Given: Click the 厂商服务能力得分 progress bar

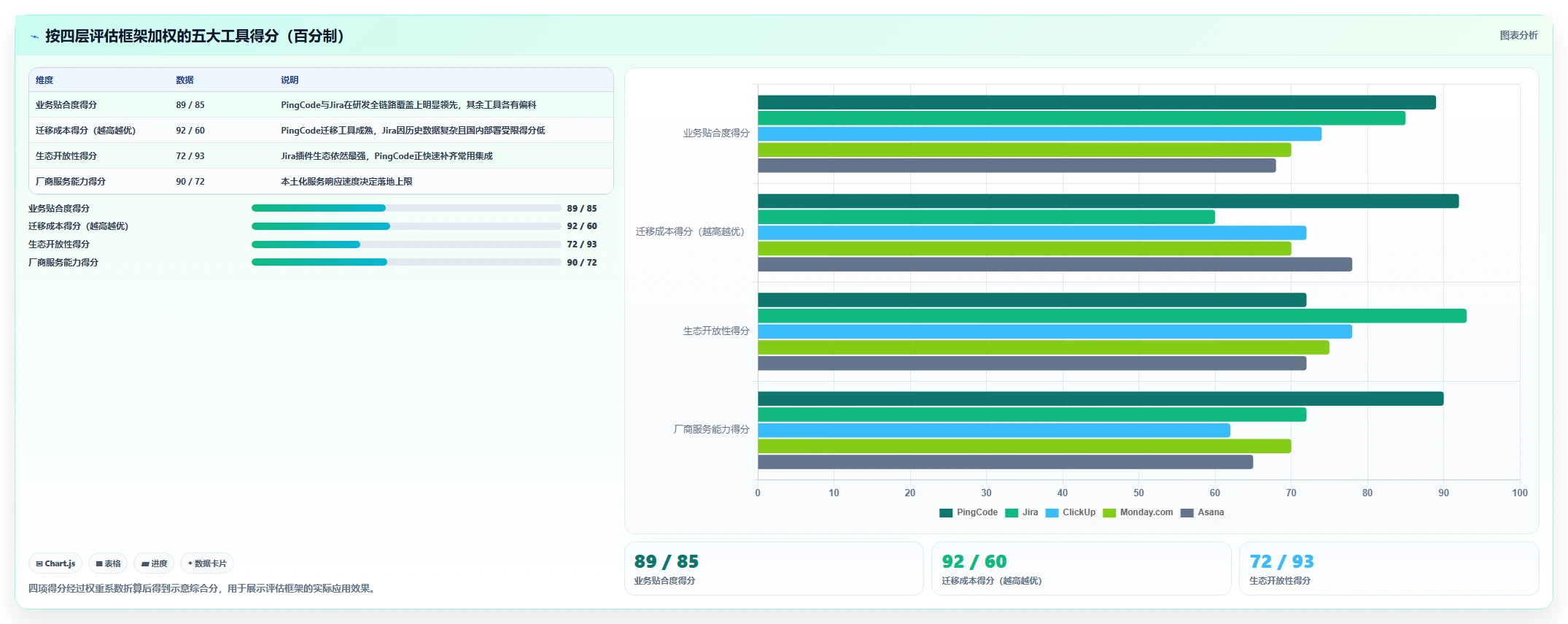Looking at the screenshot, I should [406, 262].
